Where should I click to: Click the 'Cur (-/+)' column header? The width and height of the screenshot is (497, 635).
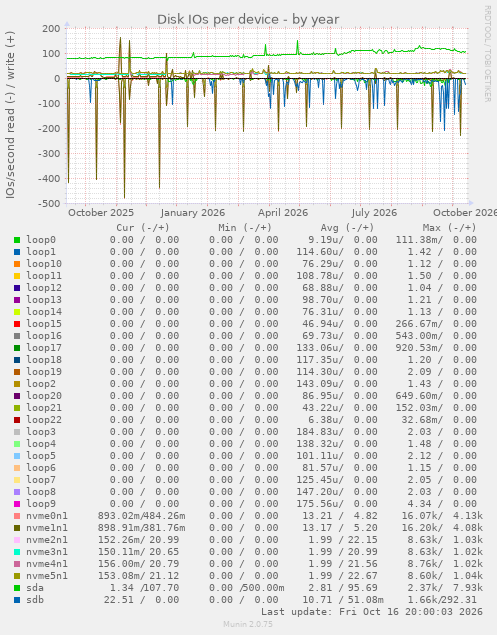tap(143, 228)
